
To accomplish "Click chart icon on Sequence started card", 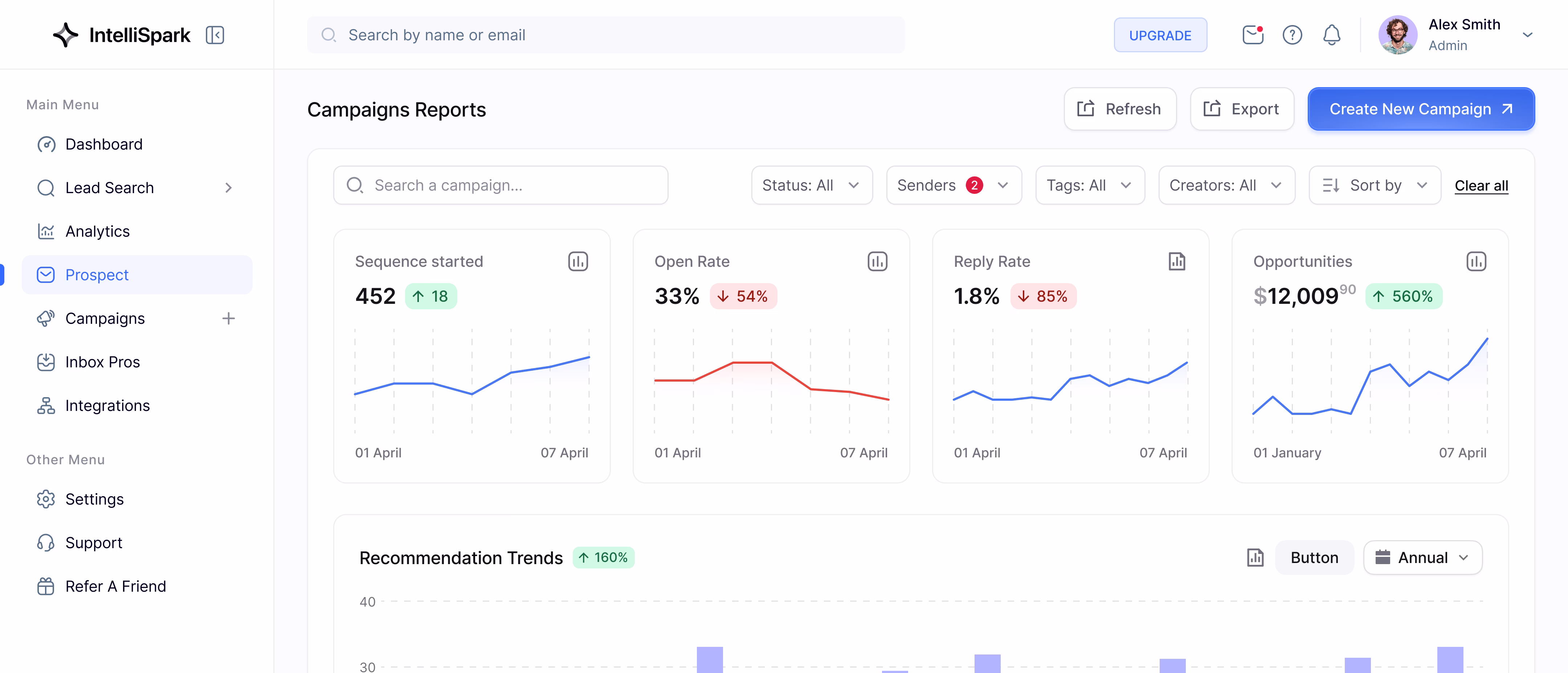I will tap(577, 262).
